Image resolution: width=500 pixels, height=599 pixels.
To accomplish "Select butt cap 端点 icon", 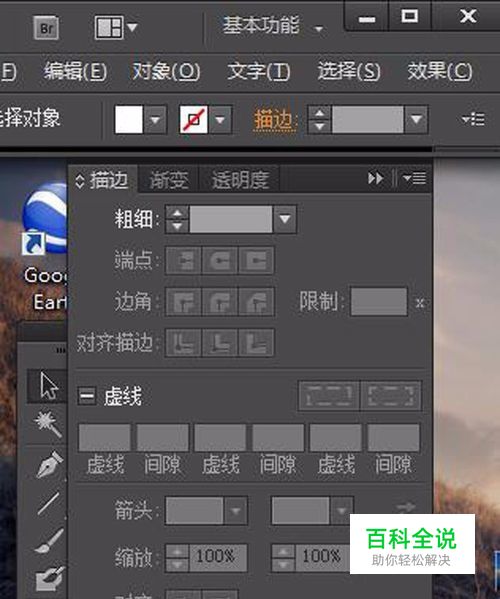I will point(184,261).
